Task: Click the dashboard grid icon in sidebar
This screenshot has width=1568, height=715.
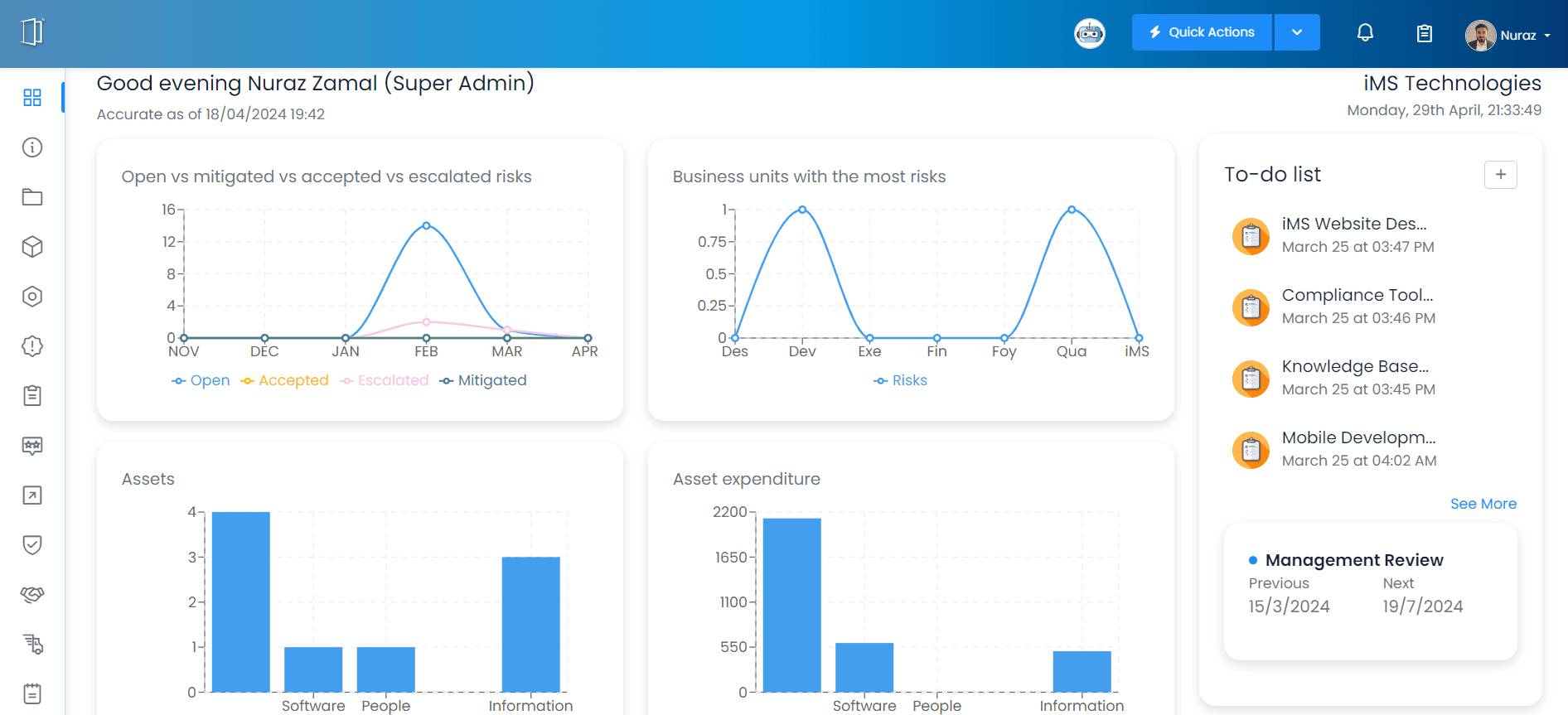Action: pos(32,98)
